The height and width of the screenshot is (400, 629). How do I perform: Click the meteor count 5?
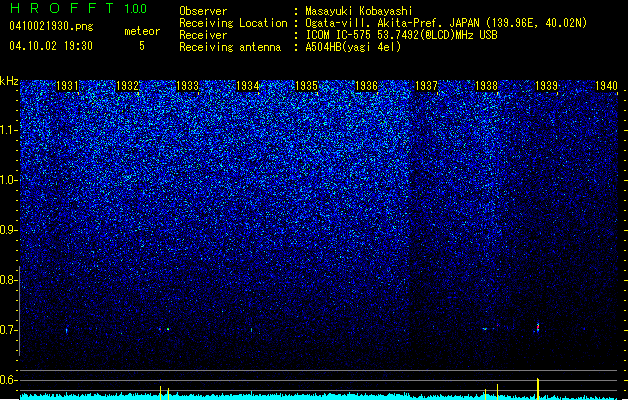pos(142,46)
